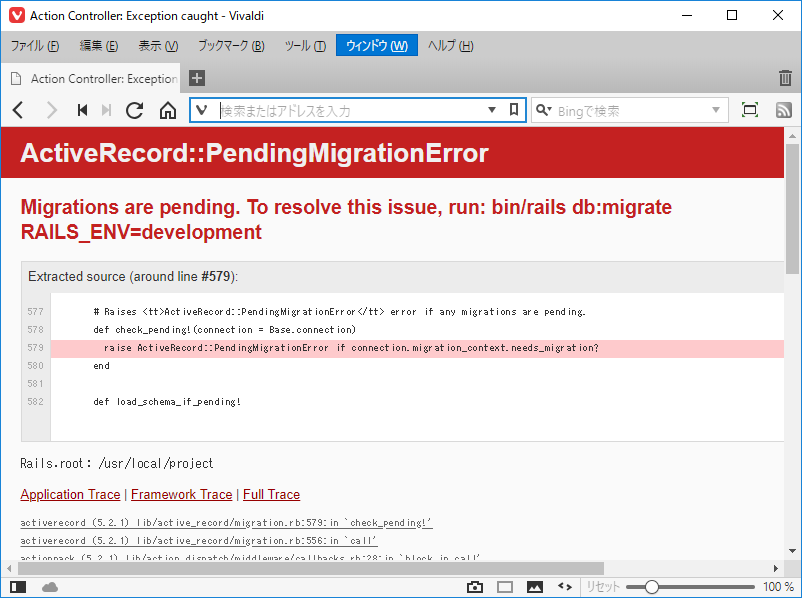
Task: Open the Vivaldi site info icon in address bar
Action: tap(202, 110)
